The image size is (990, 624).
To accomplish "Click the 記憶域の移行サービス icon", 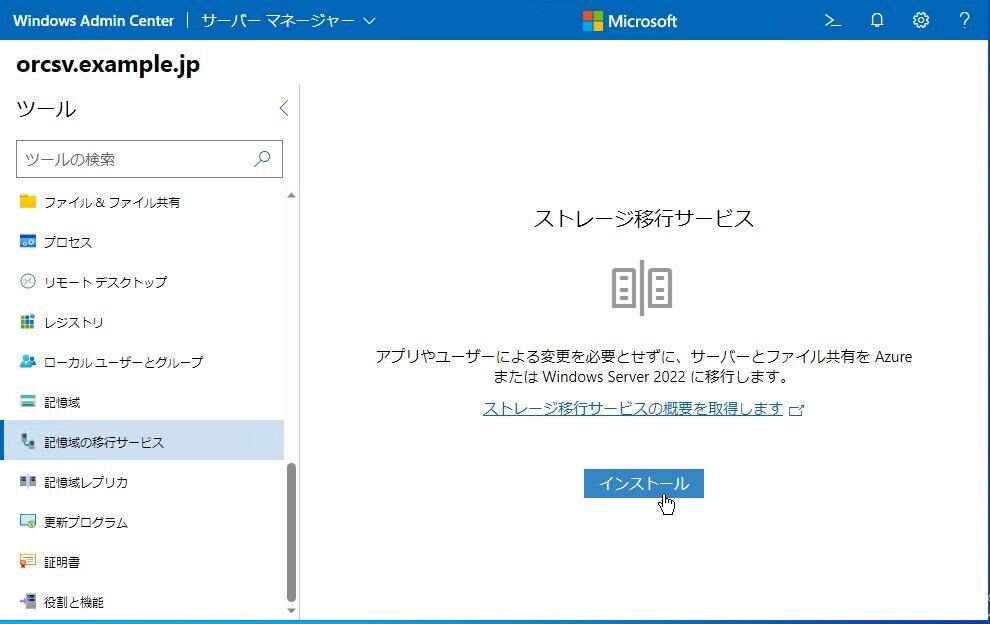I will (x=28, y=441).
